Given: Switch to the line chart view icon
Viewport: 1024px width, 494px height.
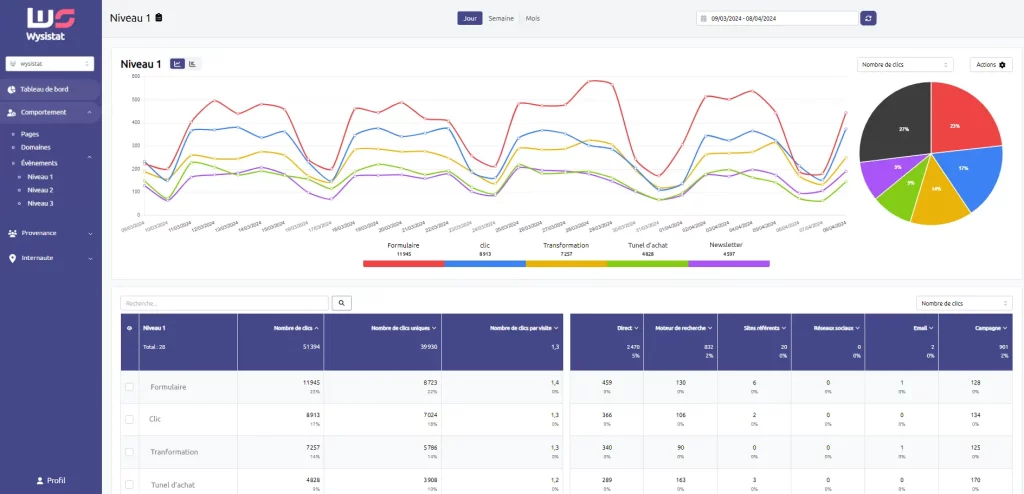Looking at the screenshot, I should click(x=177, y=64).
